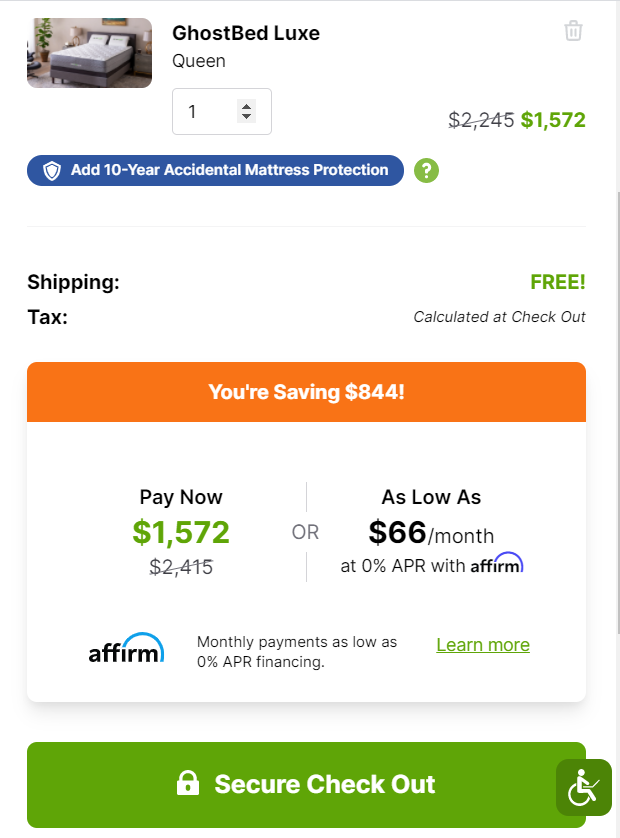Viewport: 620px width, 838px height.
Task: Click the FREE! shipping label
Action: [558, 283]
